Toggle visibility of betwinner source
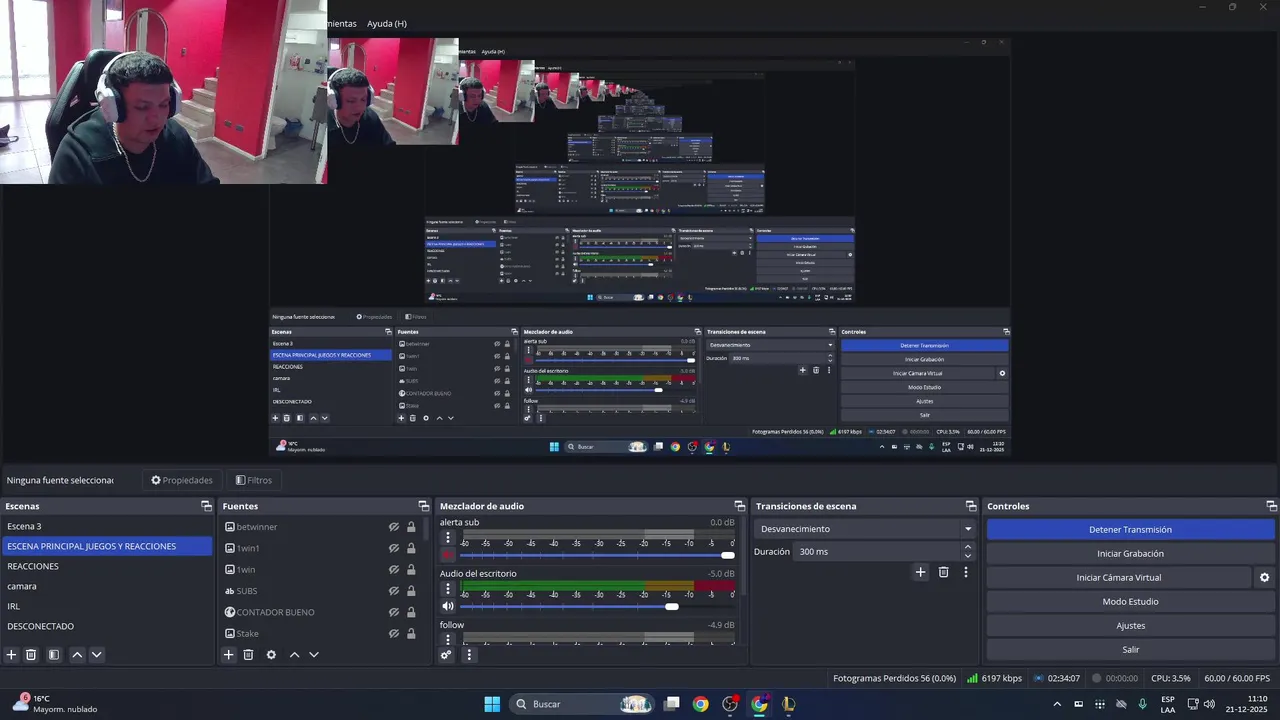This screenshot has width=1280, height=720. coord(394,527)
